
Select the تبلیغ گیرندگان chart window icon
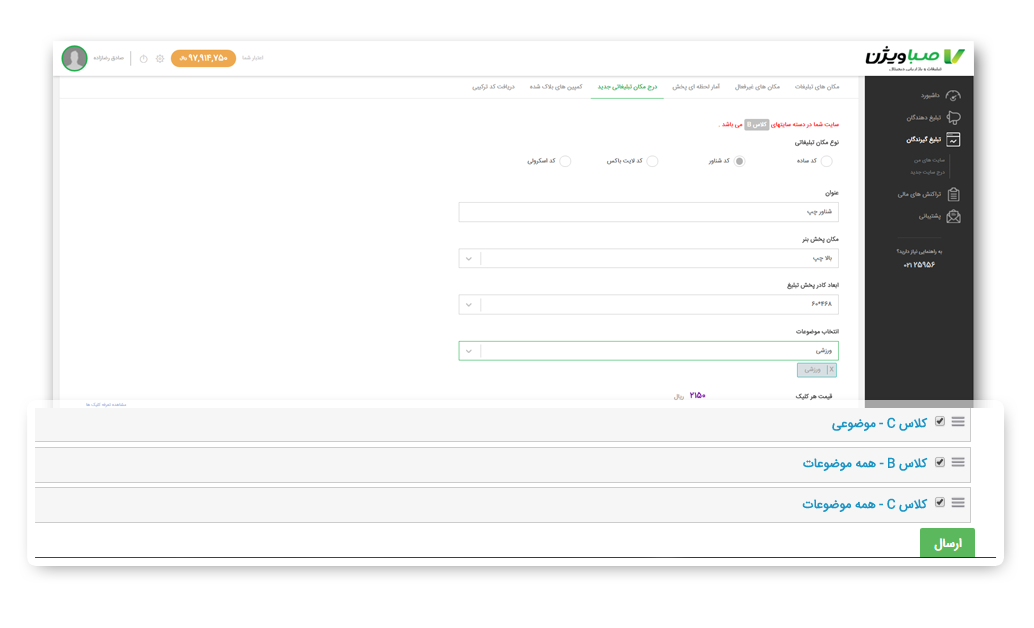[x=953, y=139]
